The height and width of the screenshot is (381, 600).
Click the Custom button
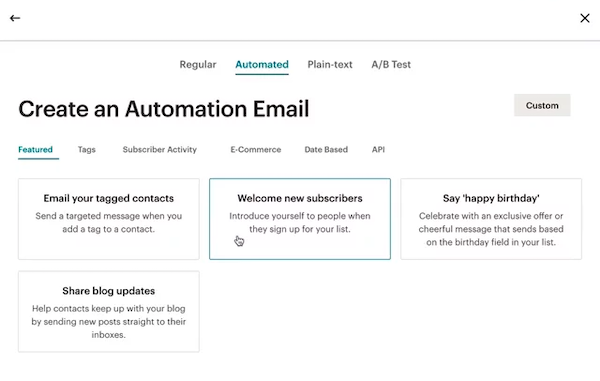(x=542, y=105)
